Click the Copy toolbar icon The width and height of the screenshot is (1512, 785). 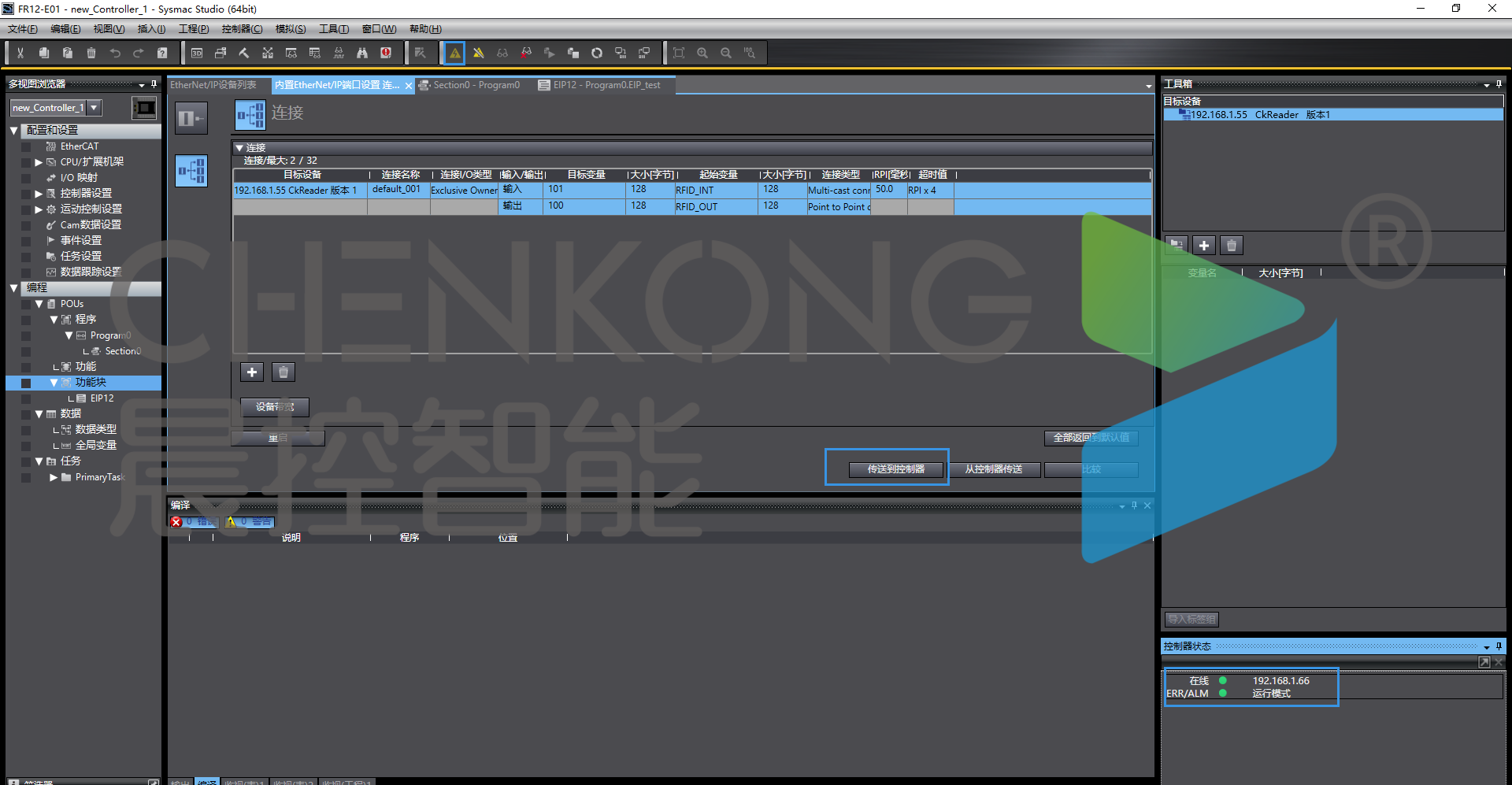tap(44, 53)
